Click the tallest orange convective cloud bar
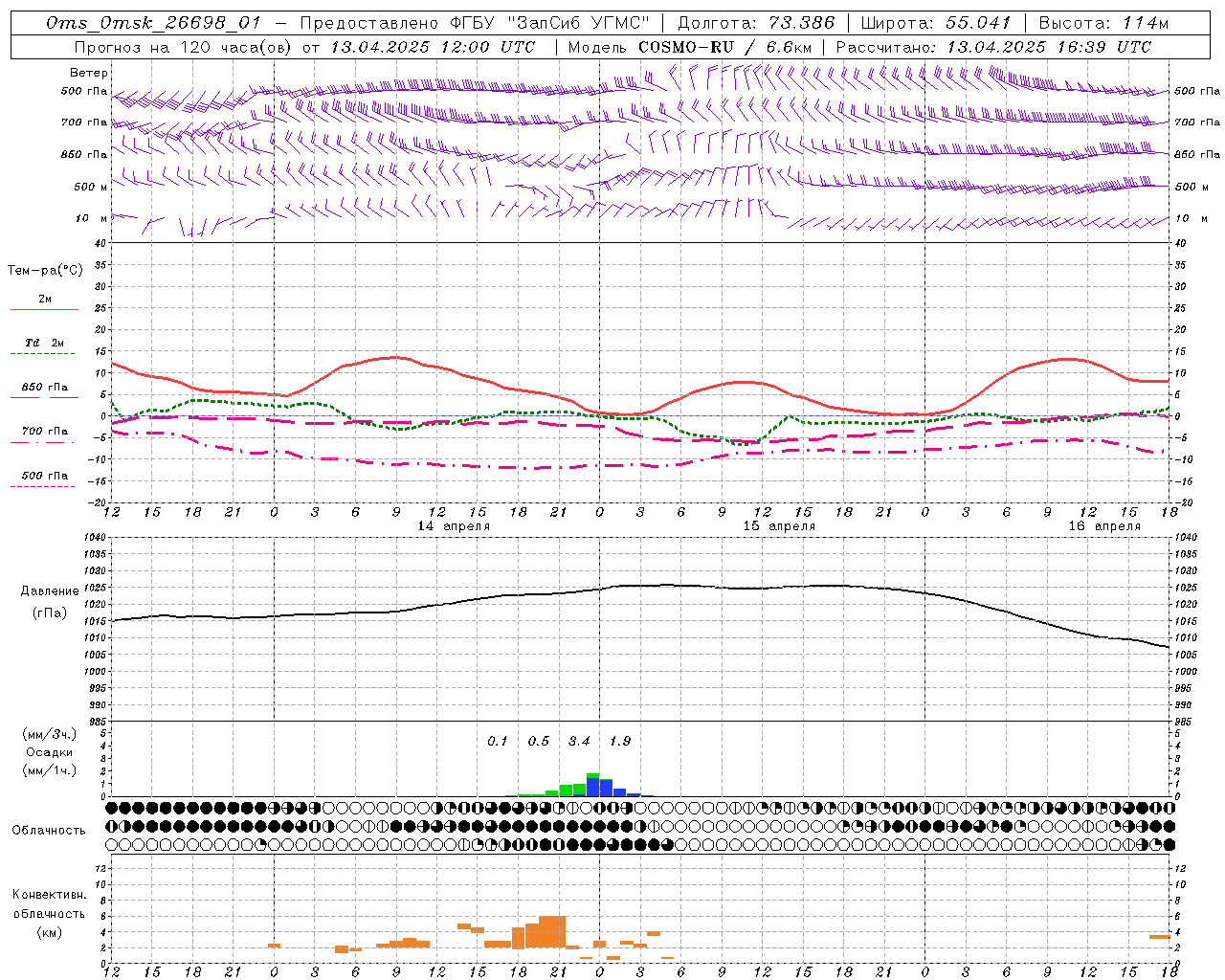The width and height of the screenshot is (1225, 980). tap(552, 932)
